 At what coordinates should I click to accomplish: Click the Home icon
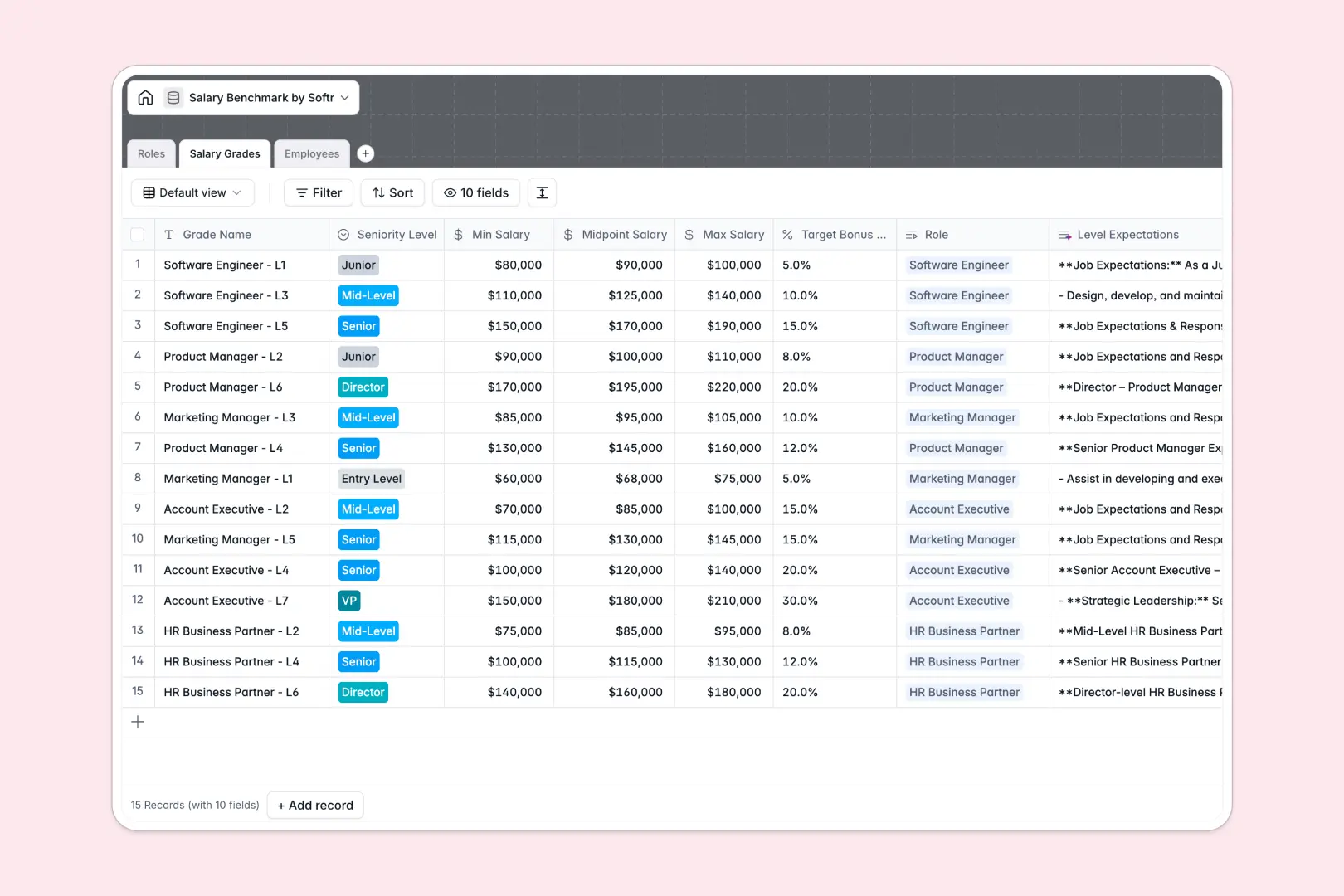click(x=145, y=97)
